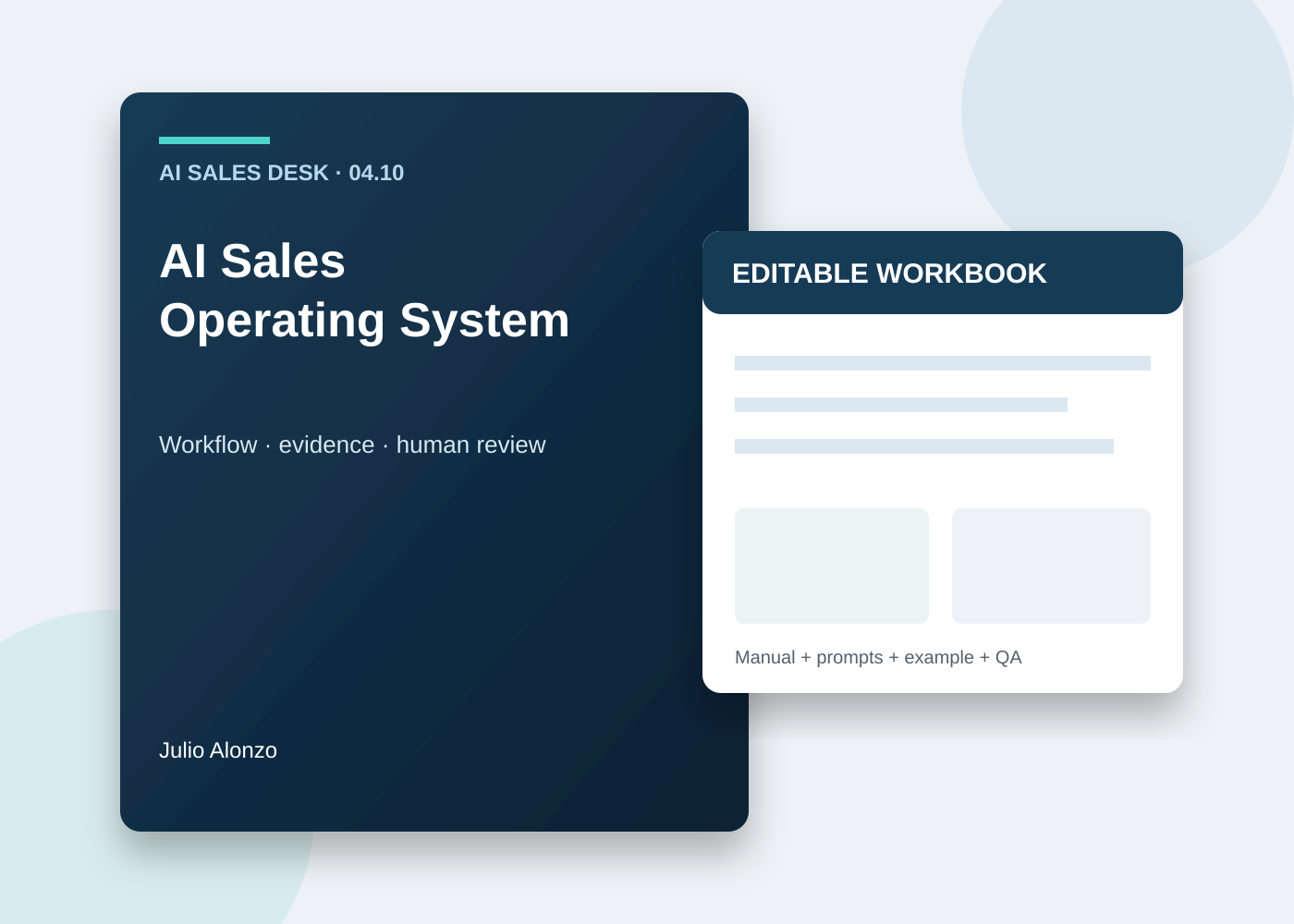This screenshot has width=1294, height=924.
Task: Click the "AI Sales Operating System" title
Action: point(364,290)
